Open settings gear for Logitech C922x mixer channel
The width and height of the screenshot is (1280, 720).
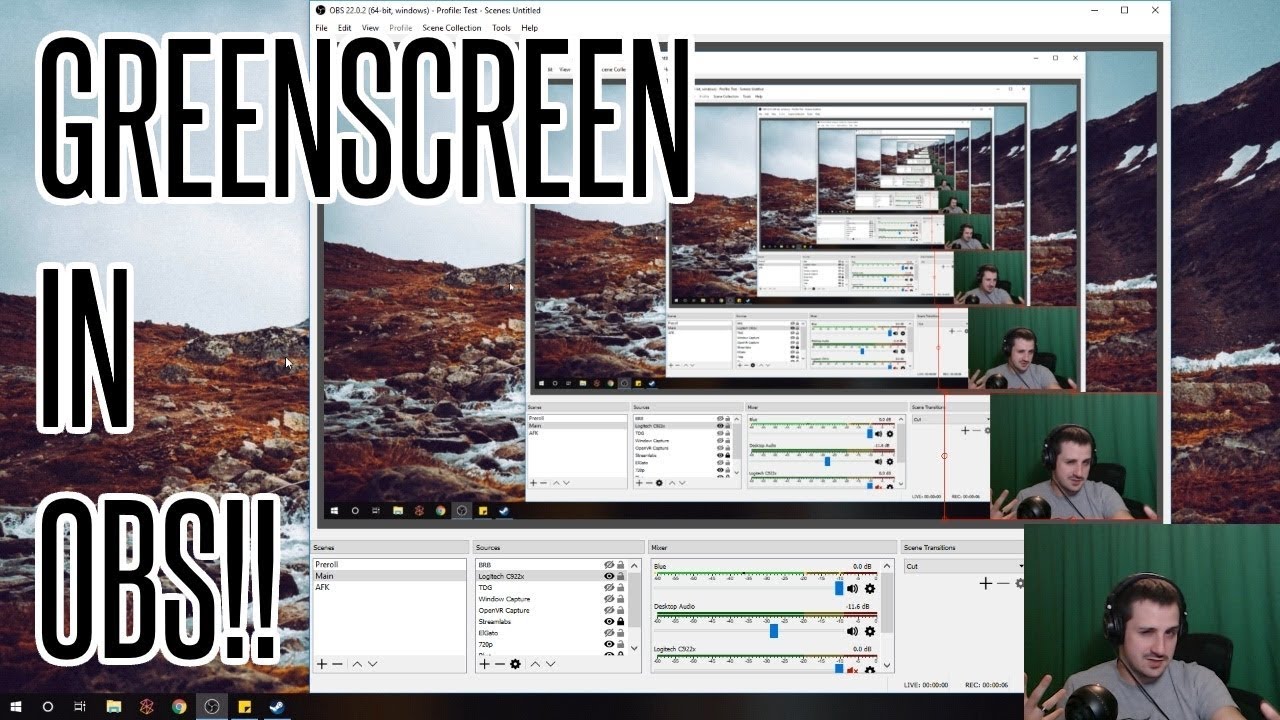(x=870, y=669)
